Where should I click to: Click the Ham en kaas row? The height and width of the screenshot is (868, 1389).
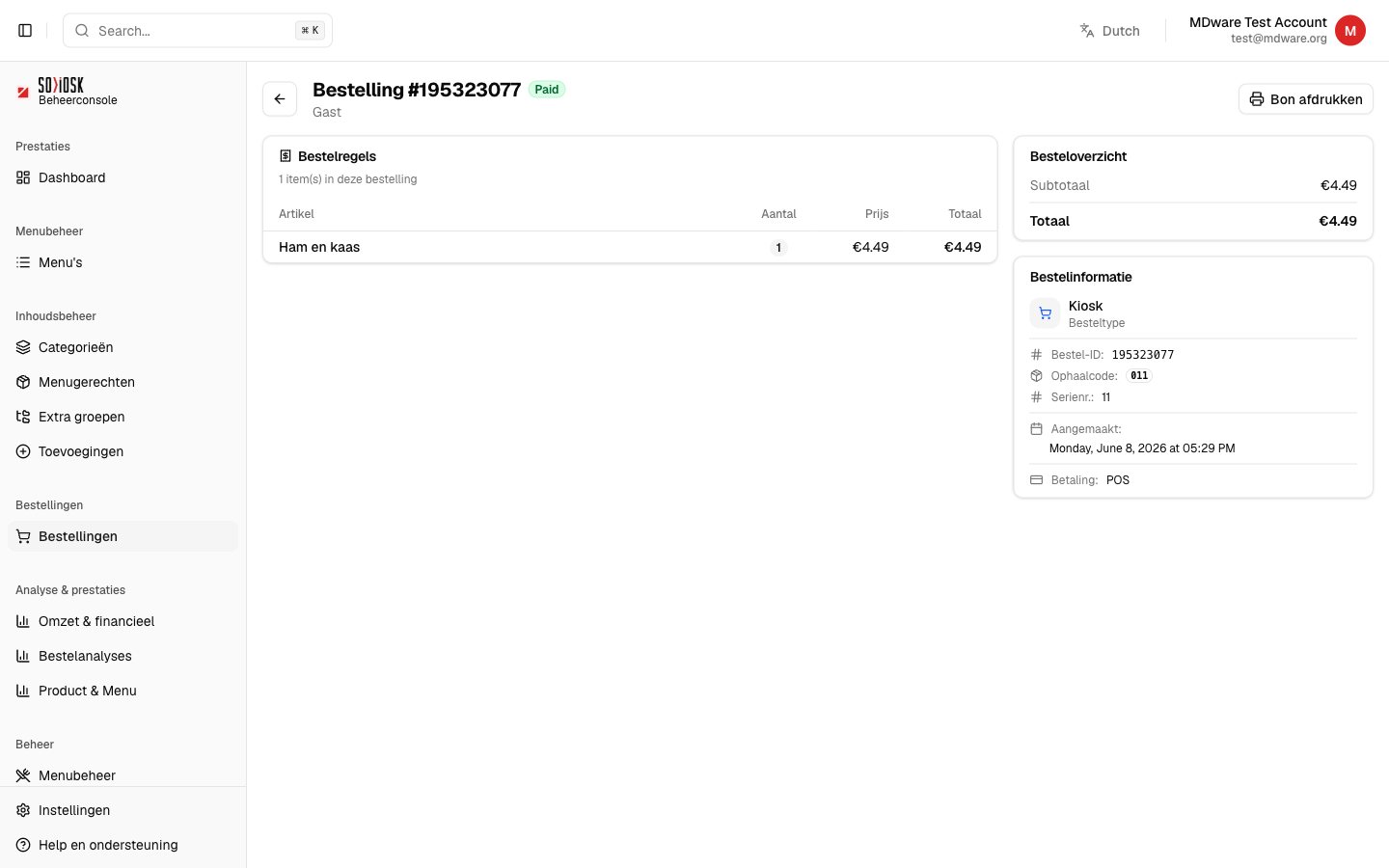coord(630,247)
